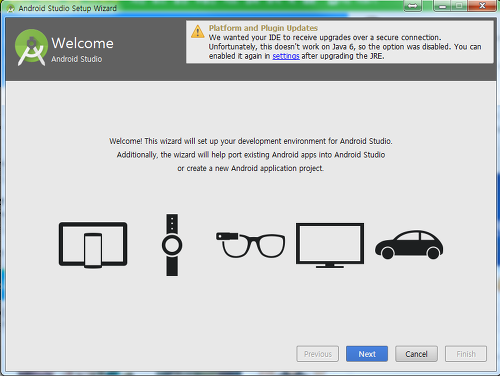Click the 'or create a new Android application project' line
Viewport: 500px width, 376px height.
tap(250, 168)
